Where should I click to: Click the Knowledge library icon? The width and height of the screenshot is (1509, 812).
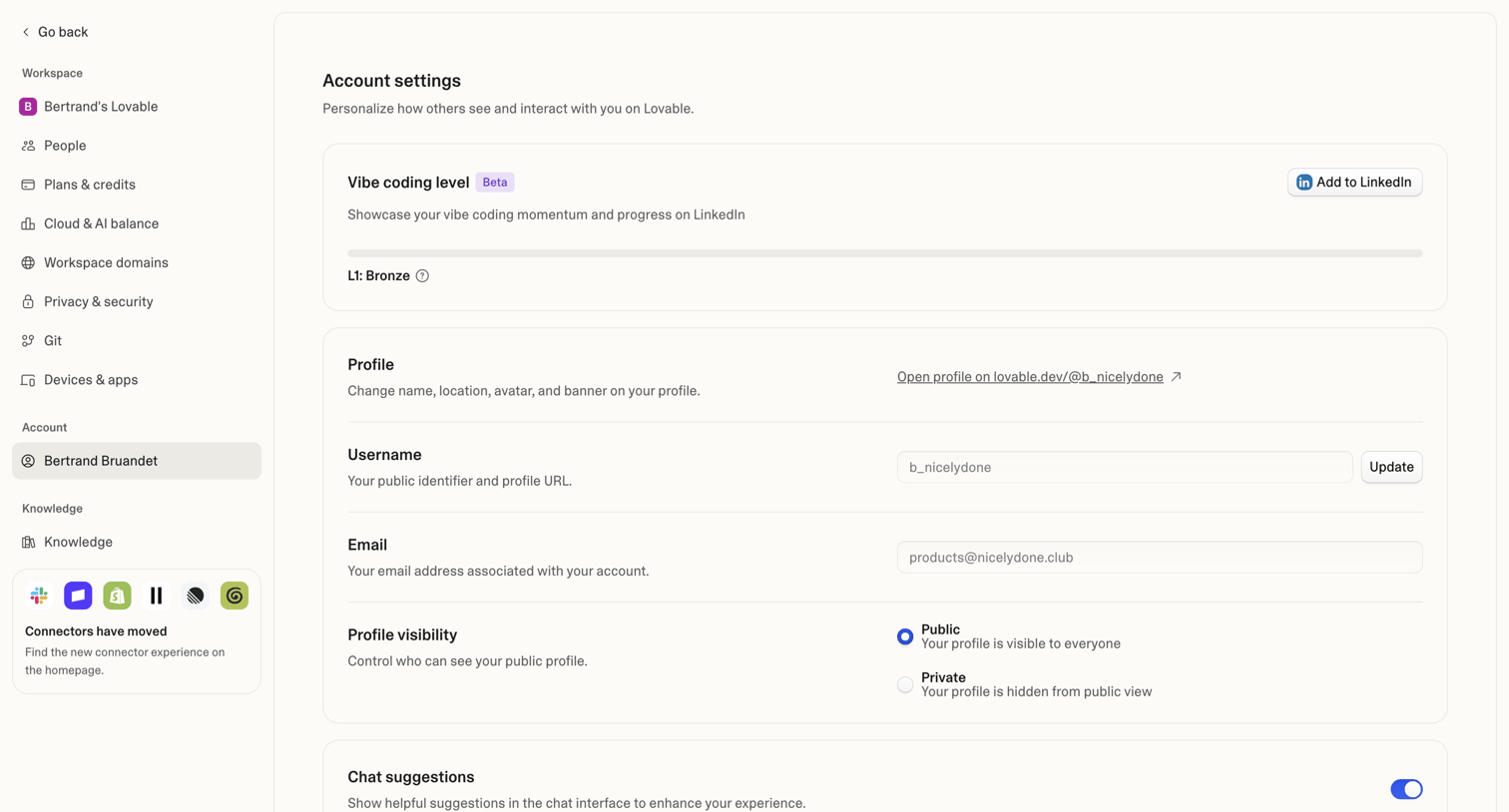click(28, 542)
